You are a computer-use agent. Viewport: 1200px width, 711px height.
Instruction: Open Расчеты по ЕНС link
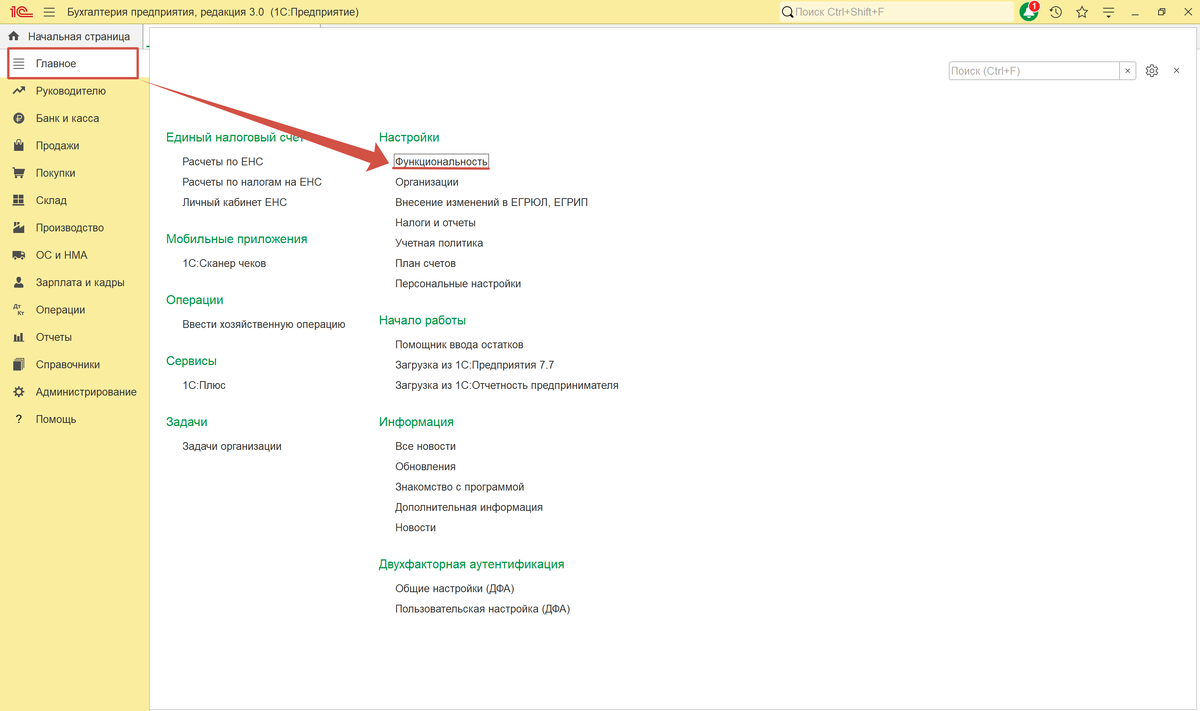[x=222, y=161]
